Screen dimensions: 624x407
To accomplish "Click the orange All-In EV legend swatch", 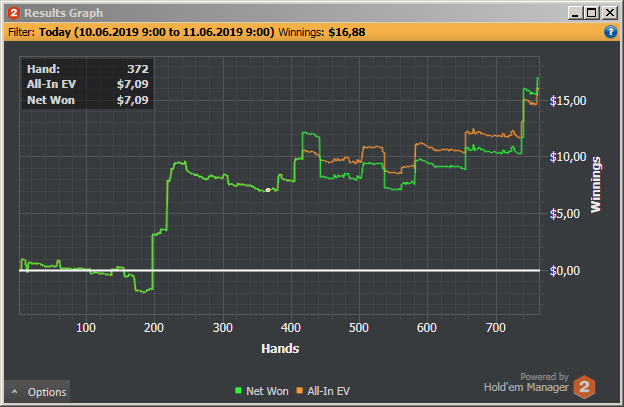I will pyautogui.click(x=300, y=391).
